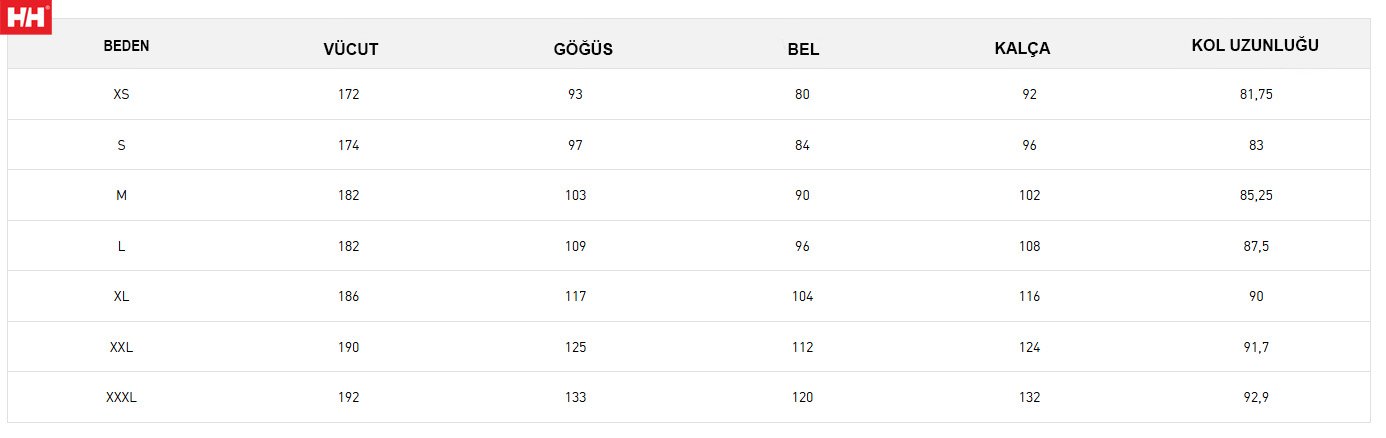Select the XXXL waist value 120

click(802, 397)
